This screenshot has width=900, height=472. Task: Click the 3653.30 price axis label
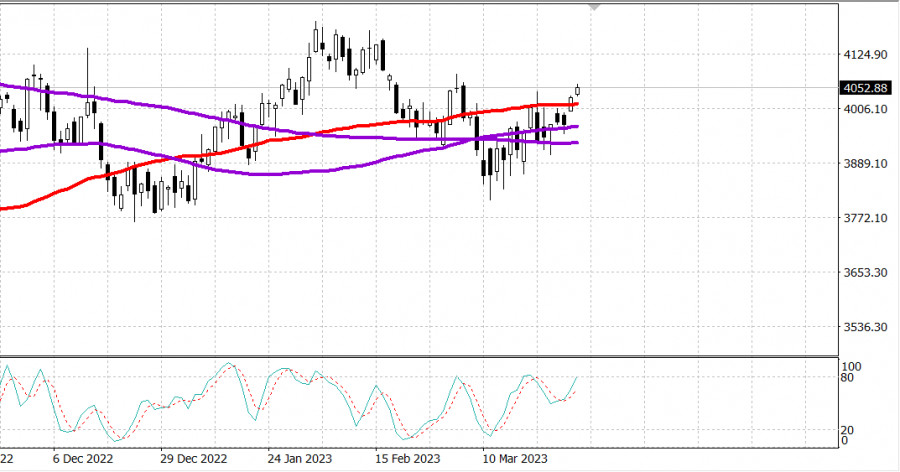pyautogui.click(x=866, y=273)
